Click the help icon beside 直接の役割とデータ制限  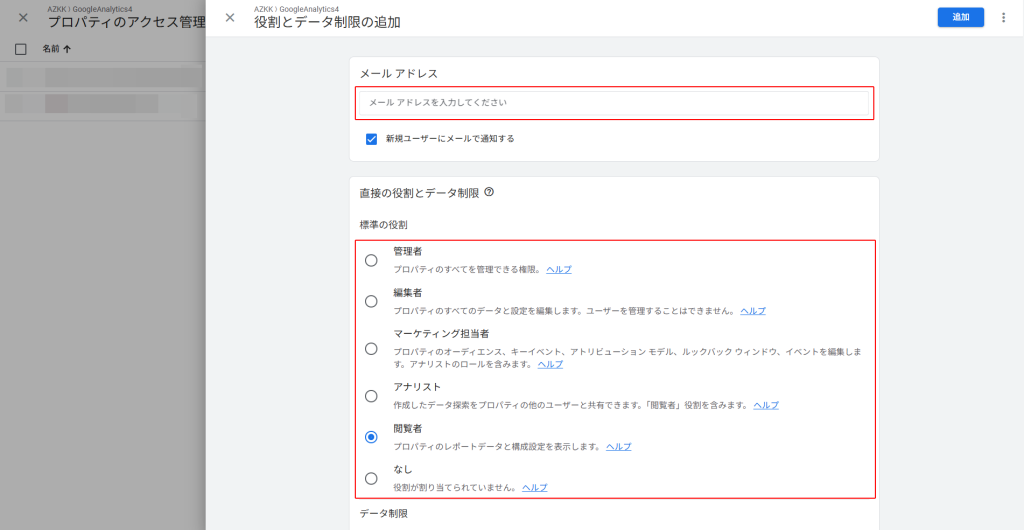click(489, 192)
